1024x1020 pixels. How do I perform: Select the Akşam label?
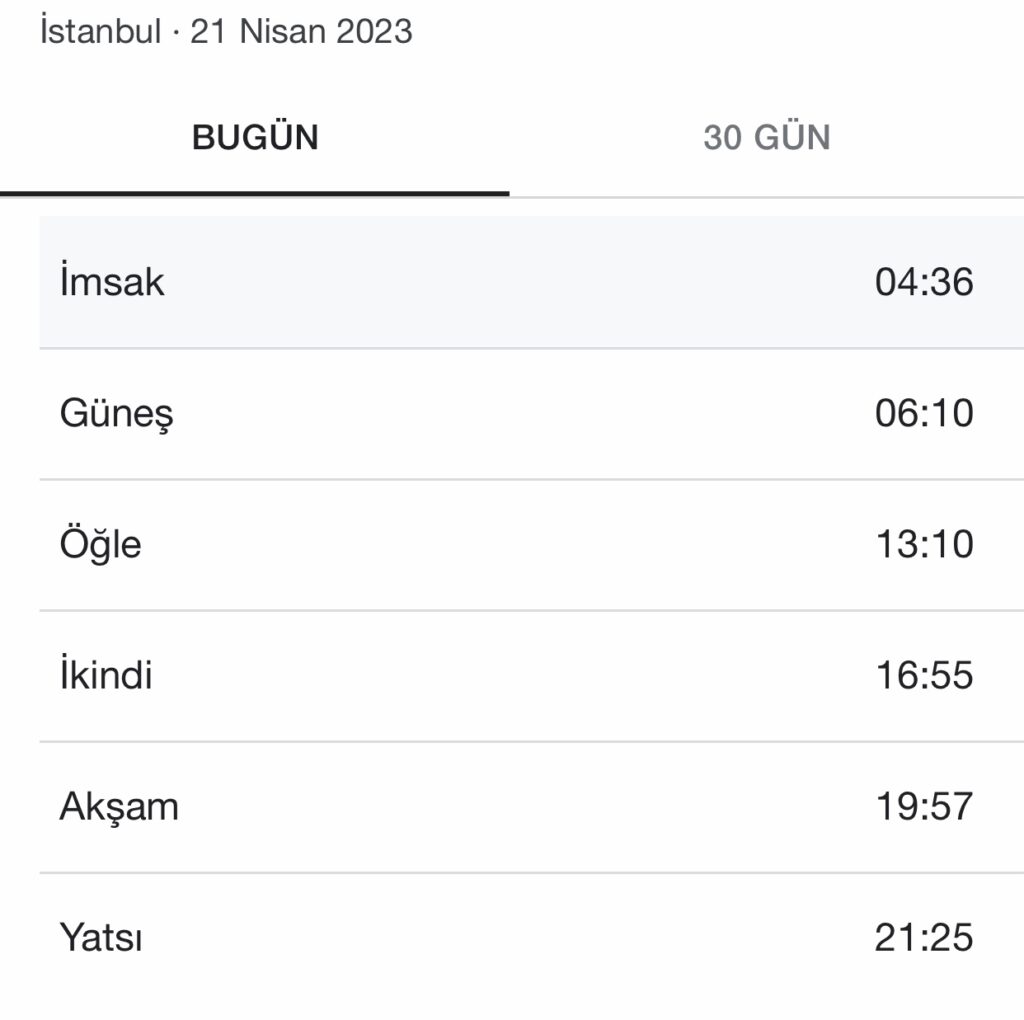coord(119,806)
